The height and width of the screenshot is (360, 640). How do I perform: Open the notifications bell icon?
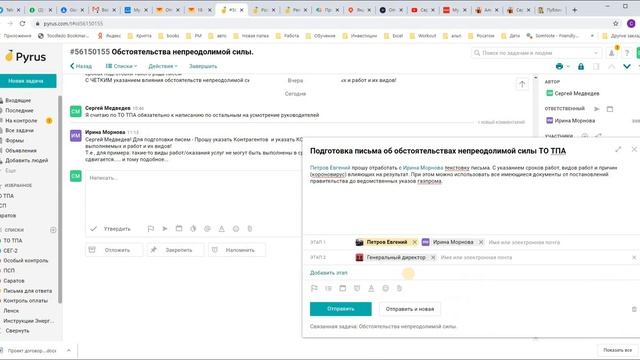tap(611, 53)
